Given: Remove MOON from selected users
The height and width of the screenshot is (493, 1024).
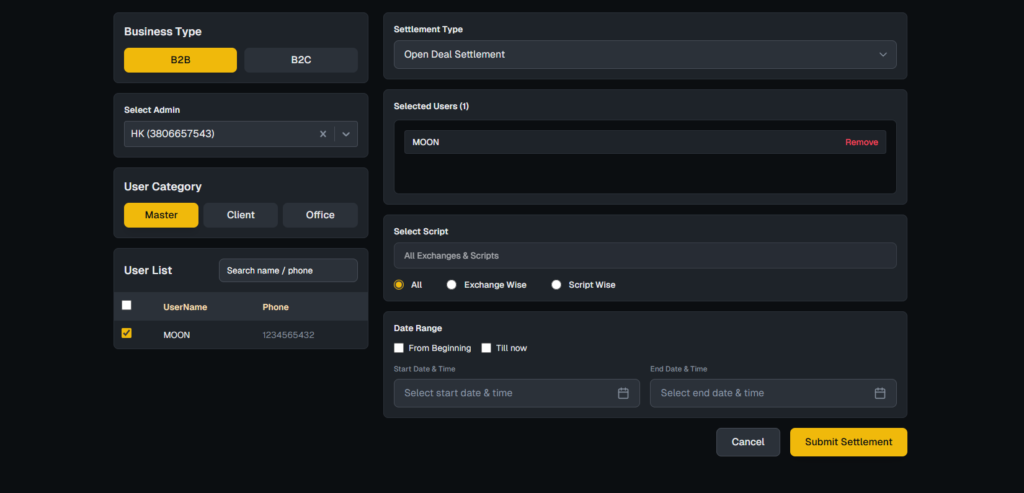Looking at the screenshot, I should (861, 142).
